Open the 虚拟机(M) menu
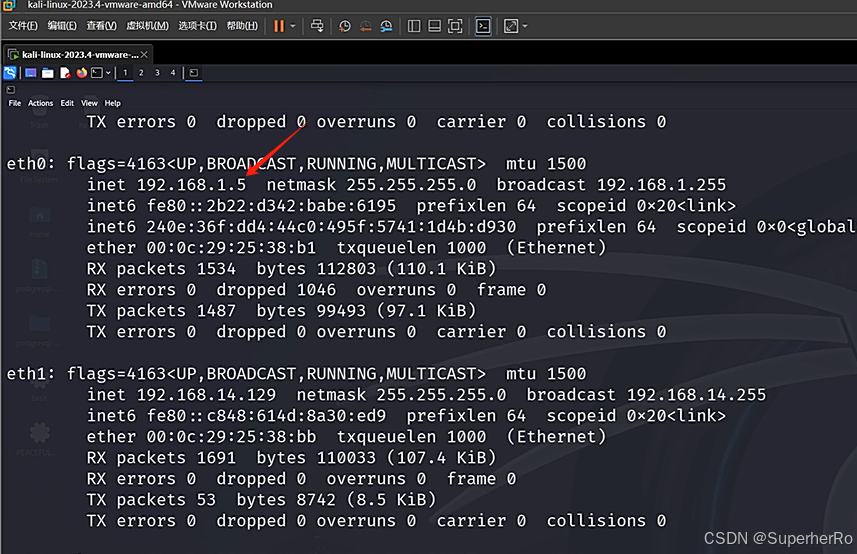Viewport: 857px width, 554px height. click(148, 26)
